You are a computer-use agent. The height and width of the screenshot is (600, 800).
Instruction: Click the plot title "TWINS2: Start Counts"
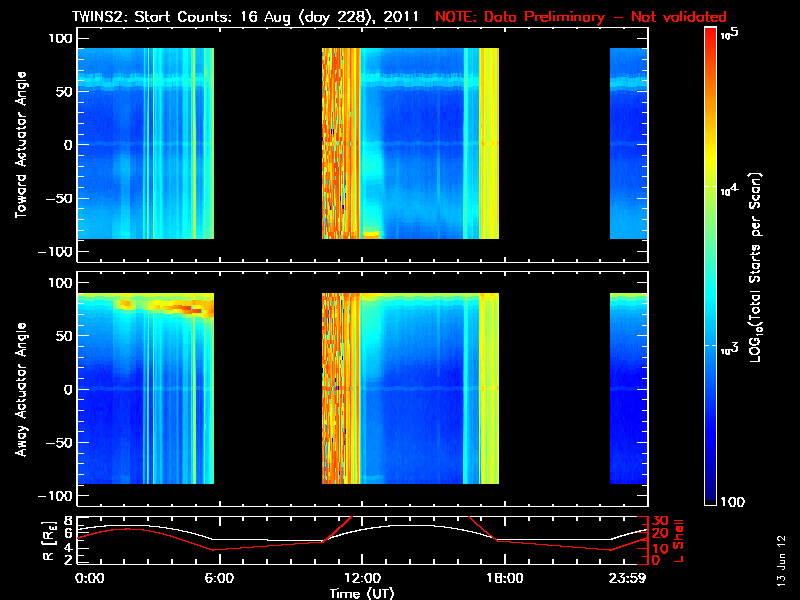click(x=153, y=17)
